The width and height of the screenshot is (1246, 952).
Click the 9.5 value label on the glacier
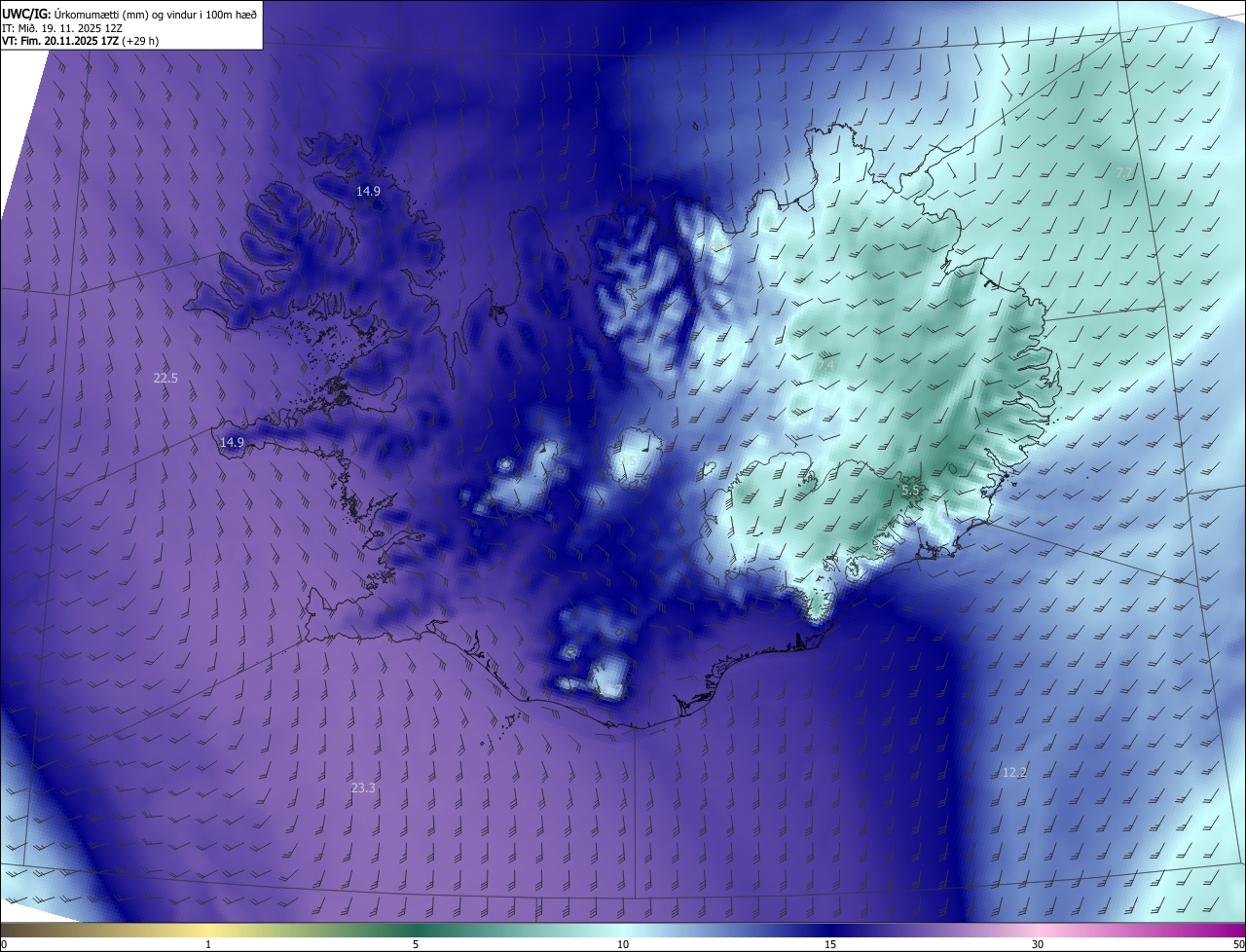tap(627, 460)
